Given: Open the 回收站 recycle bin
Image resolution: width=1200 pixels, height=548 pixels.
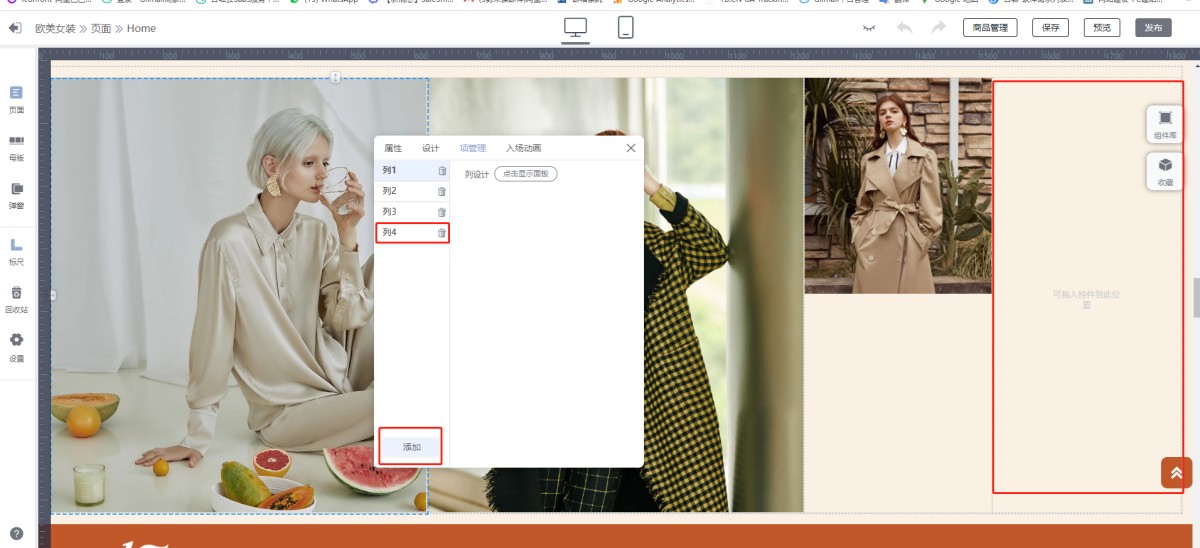Looking at the screenshot, I should pos(16,298).
